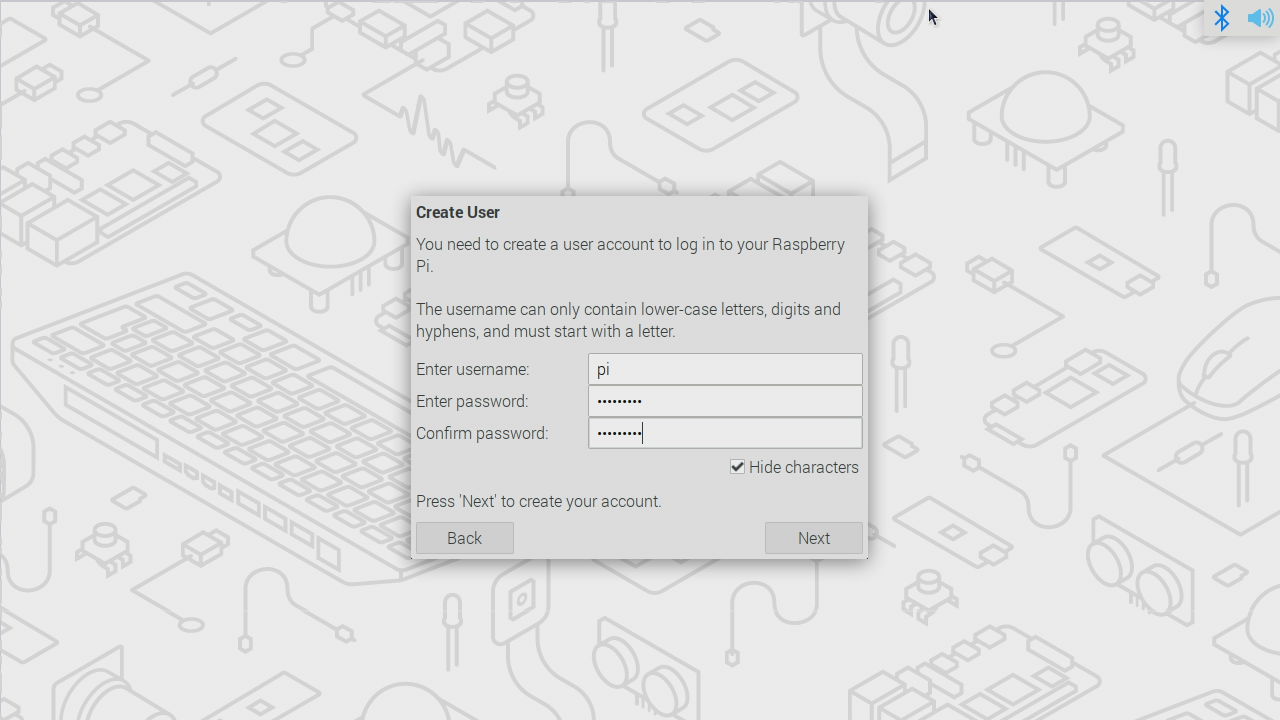Focus the Enter username field
Image resolution: width=1280 pixels, height=720 pixels.
(725, 369)
